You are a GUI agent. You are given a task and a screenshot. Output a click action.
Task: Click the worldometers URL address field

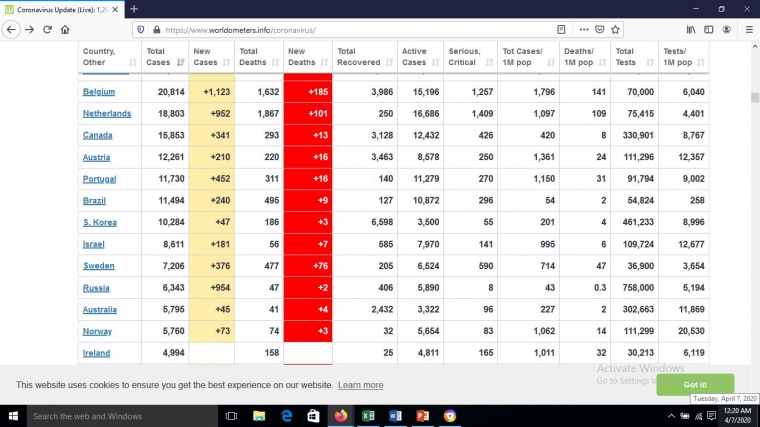click(x=350, y=29)
